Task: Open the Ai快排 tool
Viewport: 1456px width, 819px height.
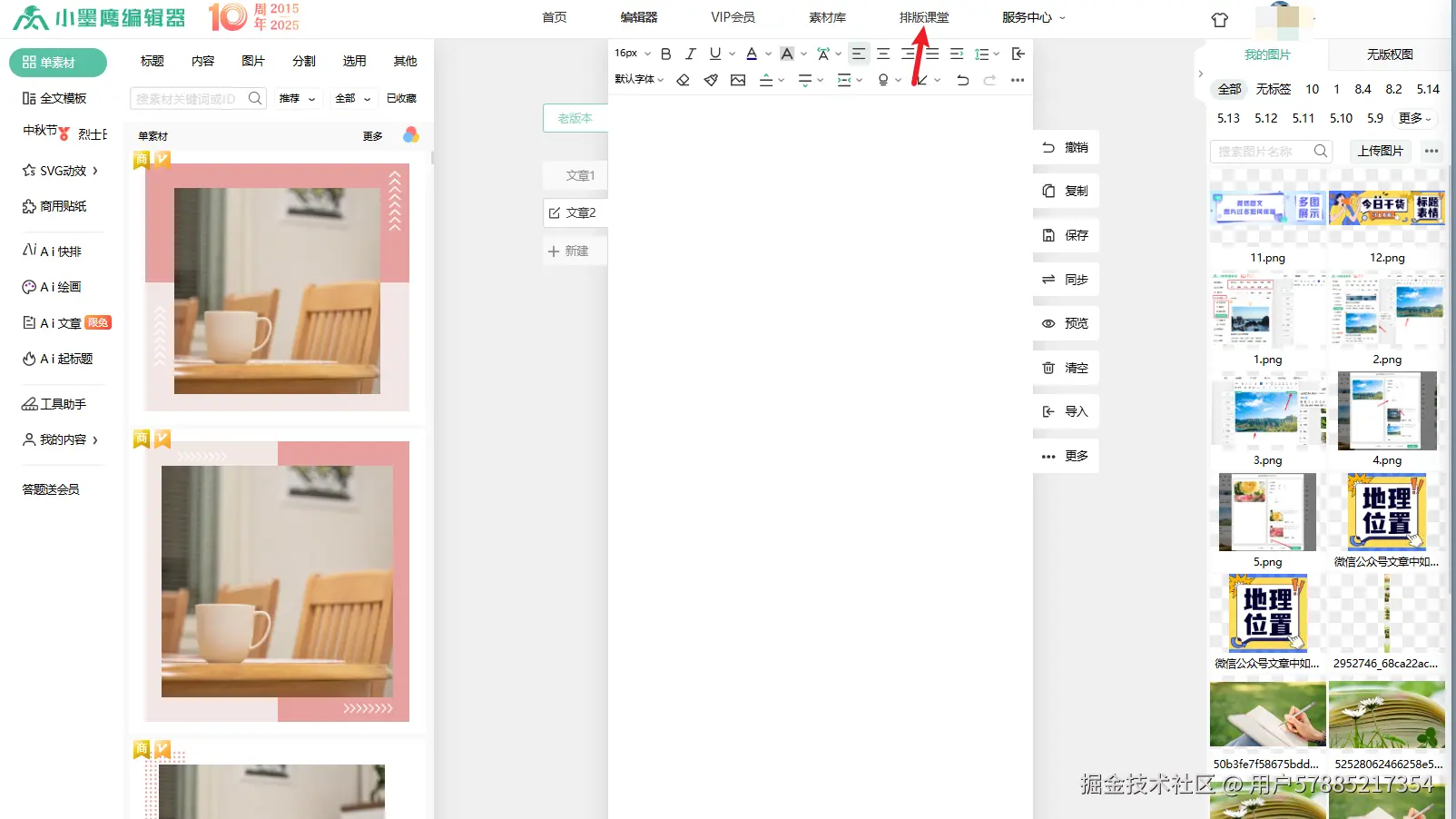Action: point(52,251)
